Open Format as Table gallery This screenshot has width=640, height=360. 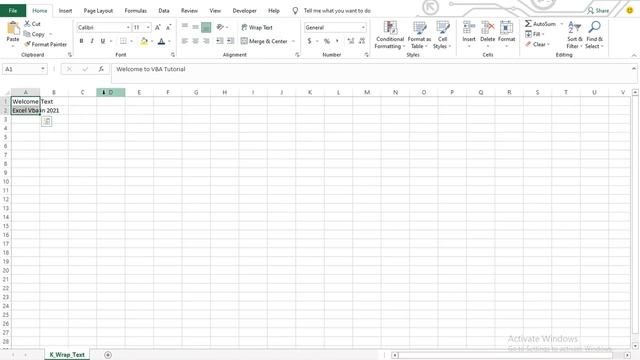coord(419,35)
